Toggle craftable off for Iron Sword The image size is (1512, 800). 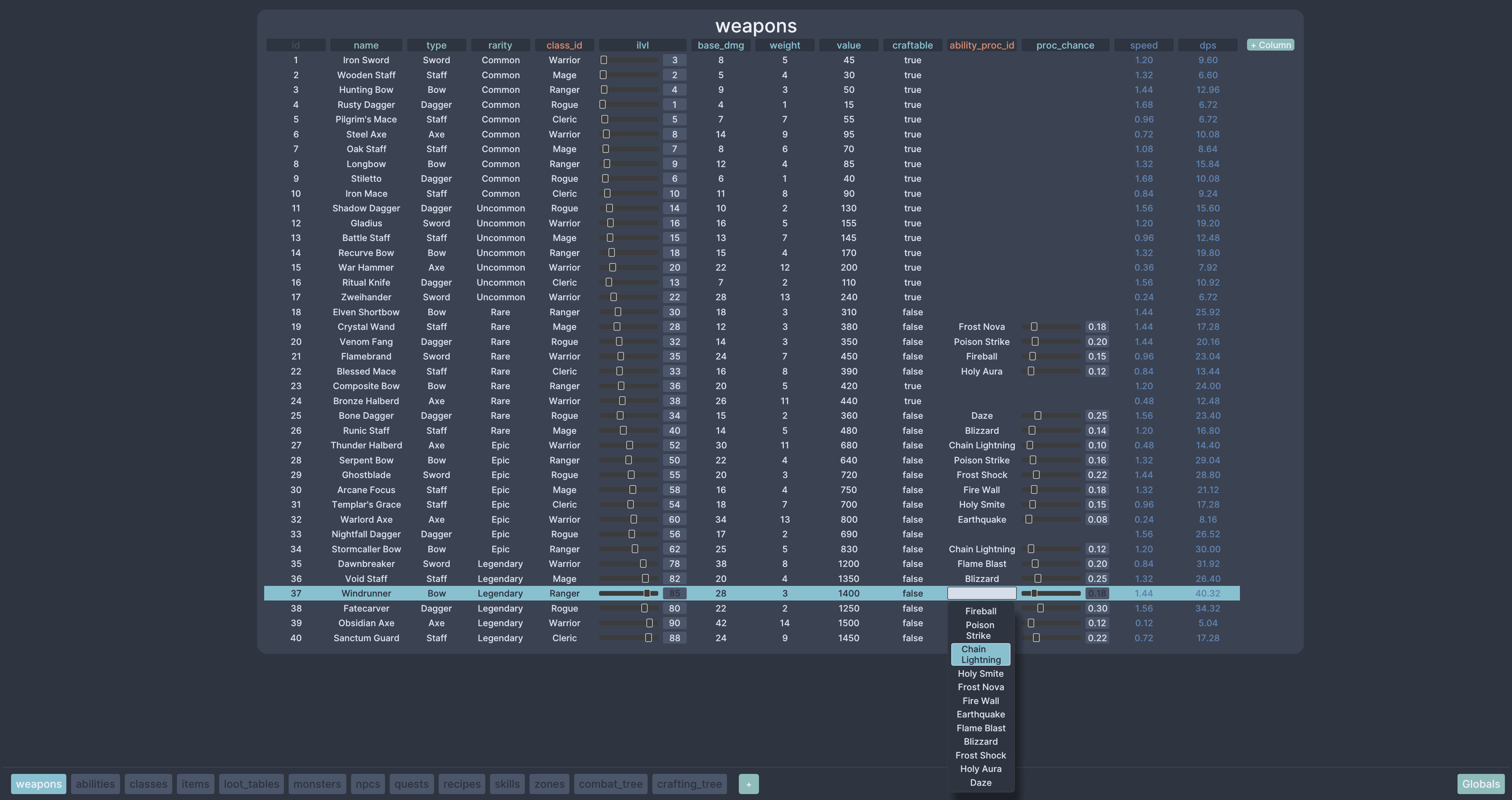pos(913,59)
